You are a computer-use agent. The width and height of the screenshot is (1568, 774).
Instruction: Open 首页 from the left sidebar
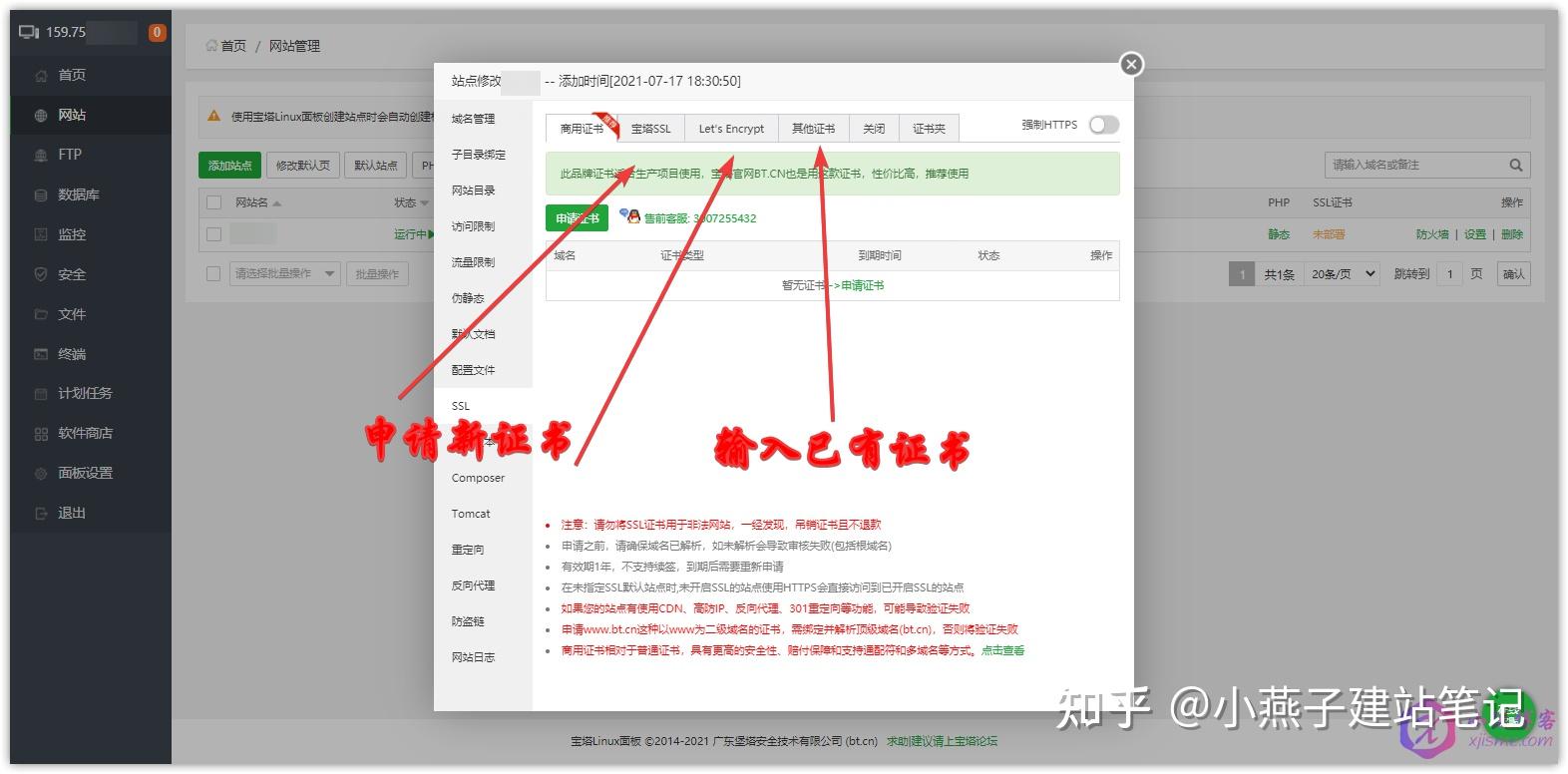click(72, 75)
